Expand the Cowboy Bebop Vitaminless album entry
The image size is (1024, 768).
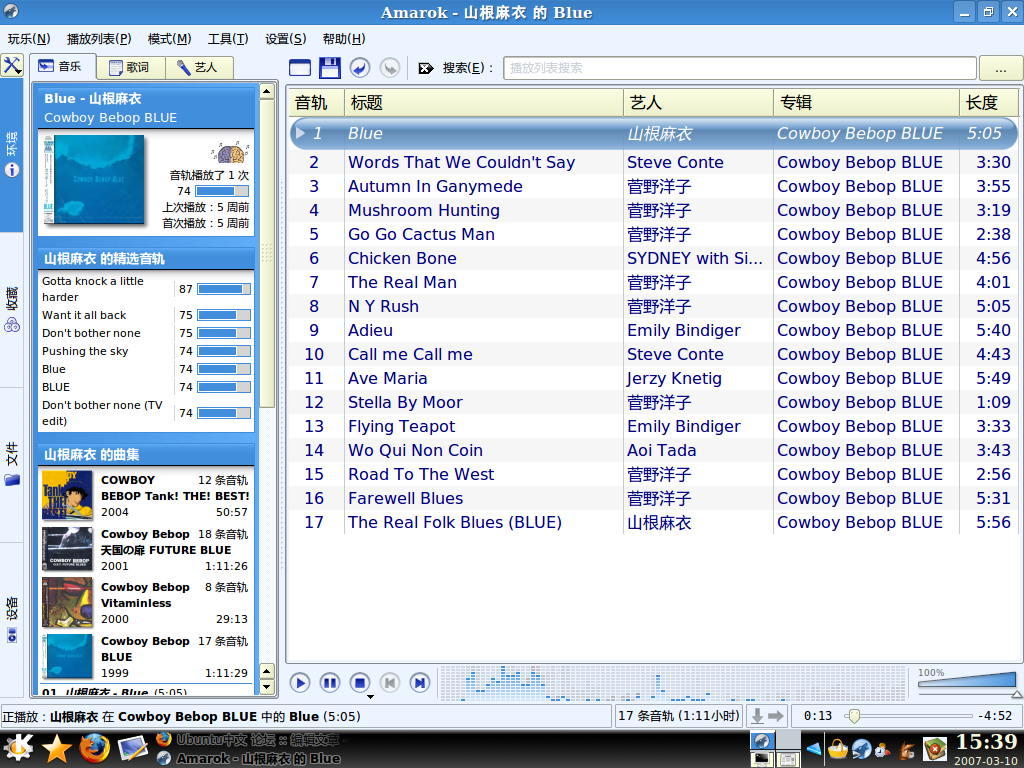point(145,603)
